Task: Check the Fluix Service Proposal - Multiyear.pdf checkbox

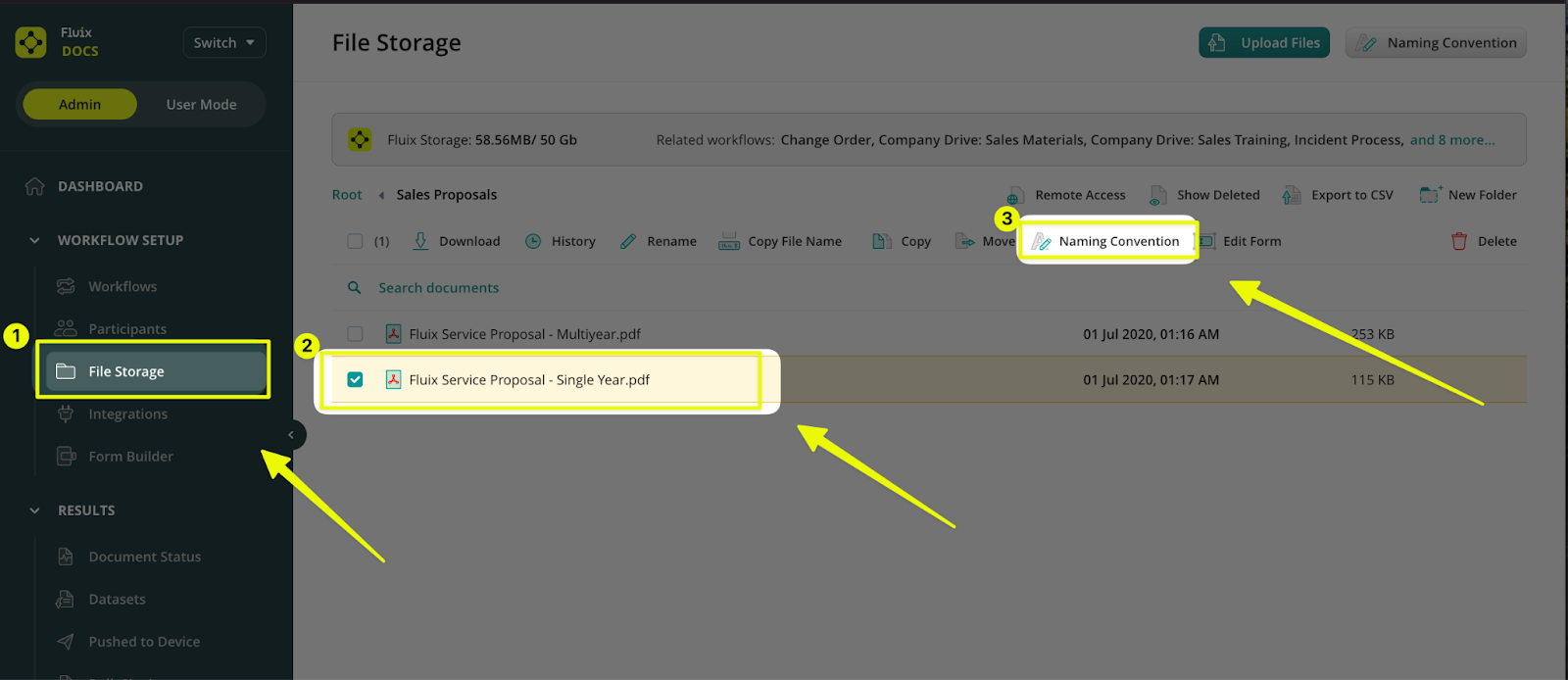Action: (355, 334)
